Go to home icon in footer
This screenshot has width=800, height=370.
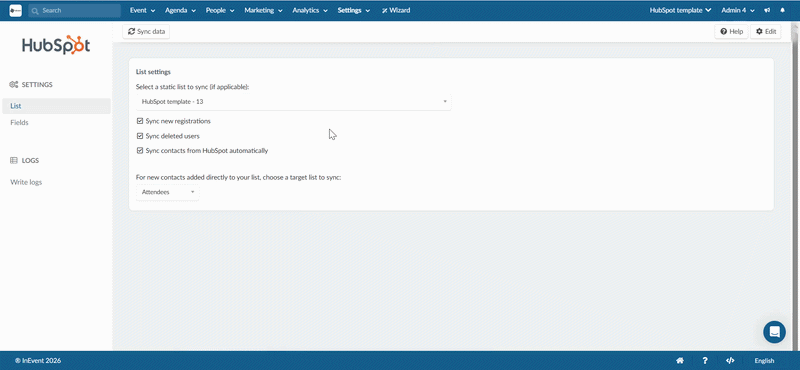coord(680,360)
